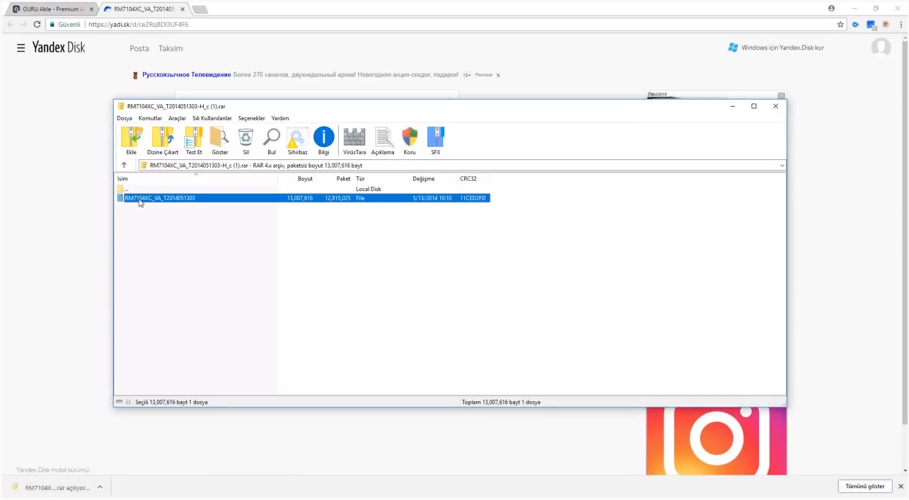Click Chrome profile account icon
Image resolution: width=909 pixels, height=500 pixels.
coord(831,9)
